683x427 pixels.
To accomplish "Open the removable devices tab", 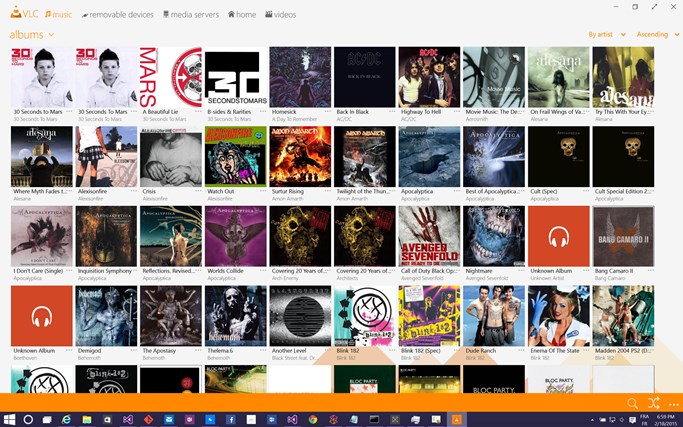I will pos(118,14).
